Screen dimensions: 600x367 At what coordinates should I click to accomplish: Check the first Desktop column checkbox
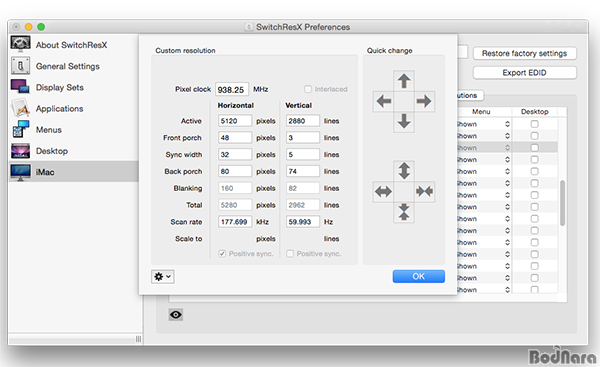point(535,124)
